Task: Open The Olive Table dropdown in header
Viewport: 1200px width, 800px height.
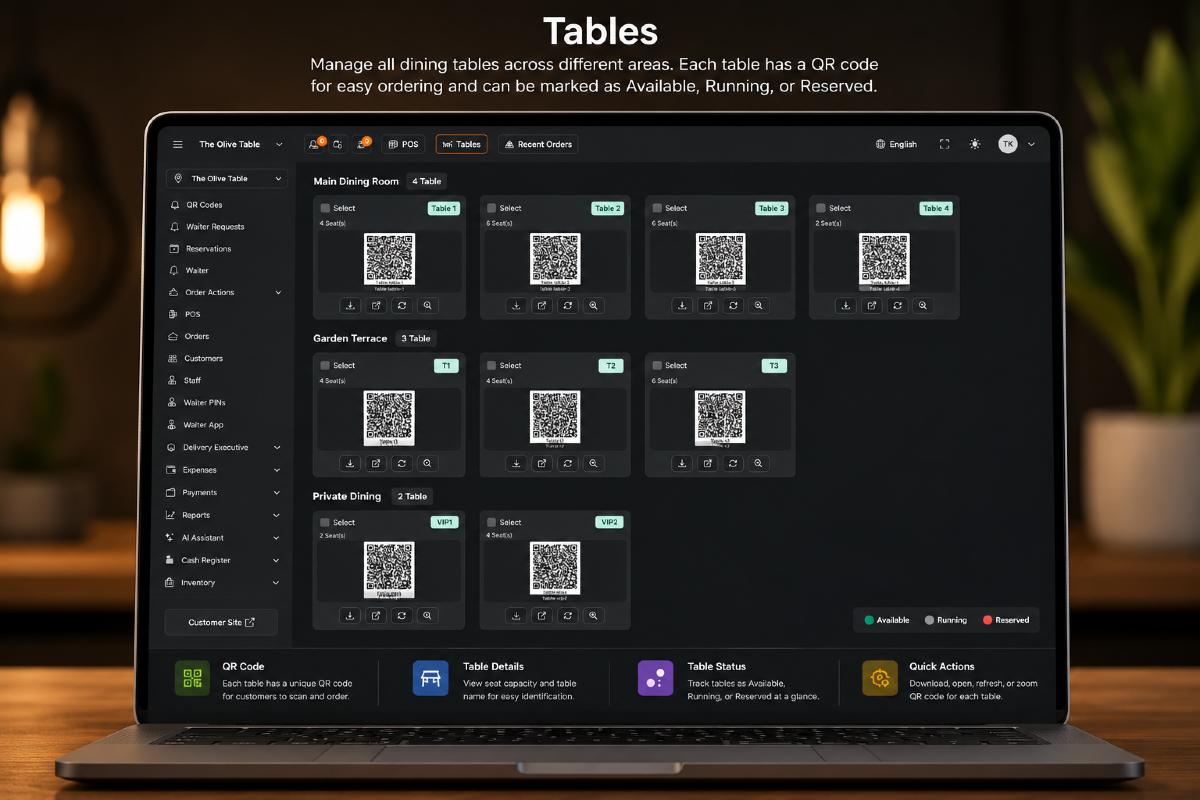Action: (241, 144)
